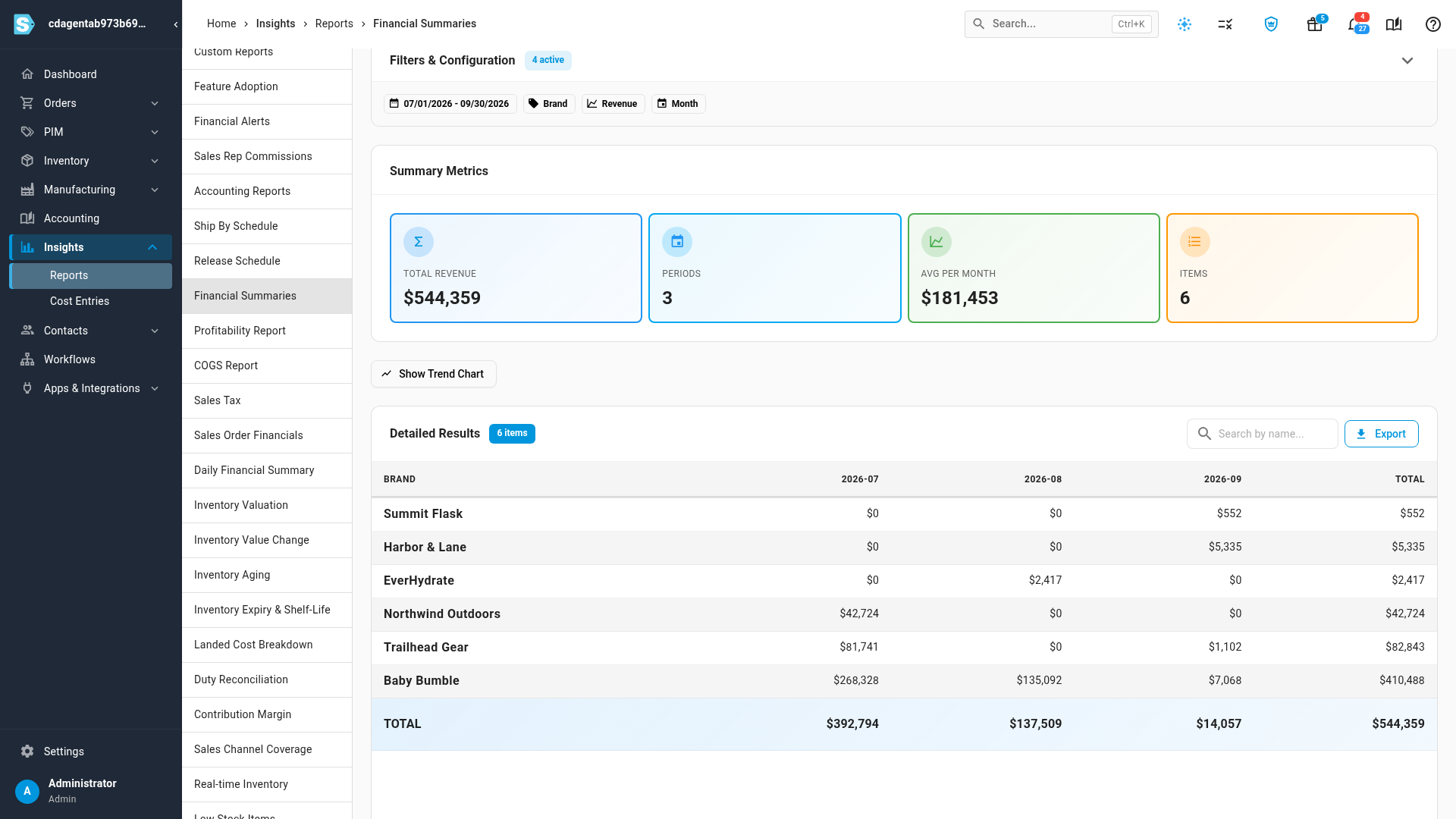Click the Brand filter chip
This screenshot has width=1456, height=819.
pos(549,104)
